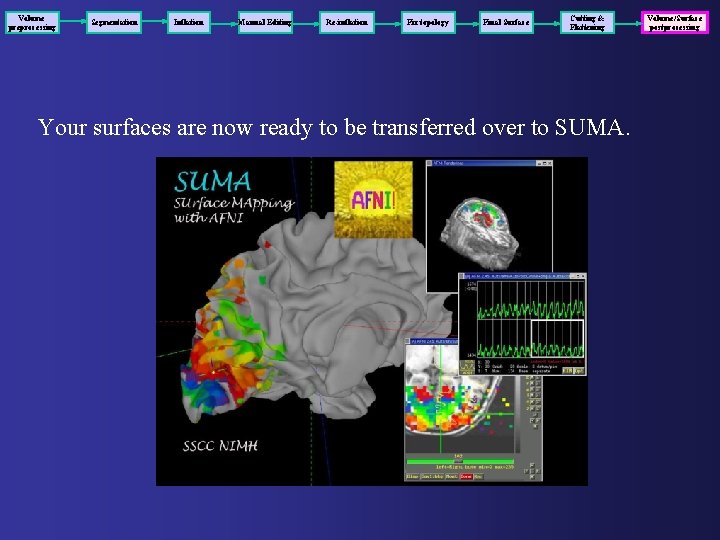Click the 'Your surfaces are now ready' sentence
720x540 pixels.
(x=334, y=128)
